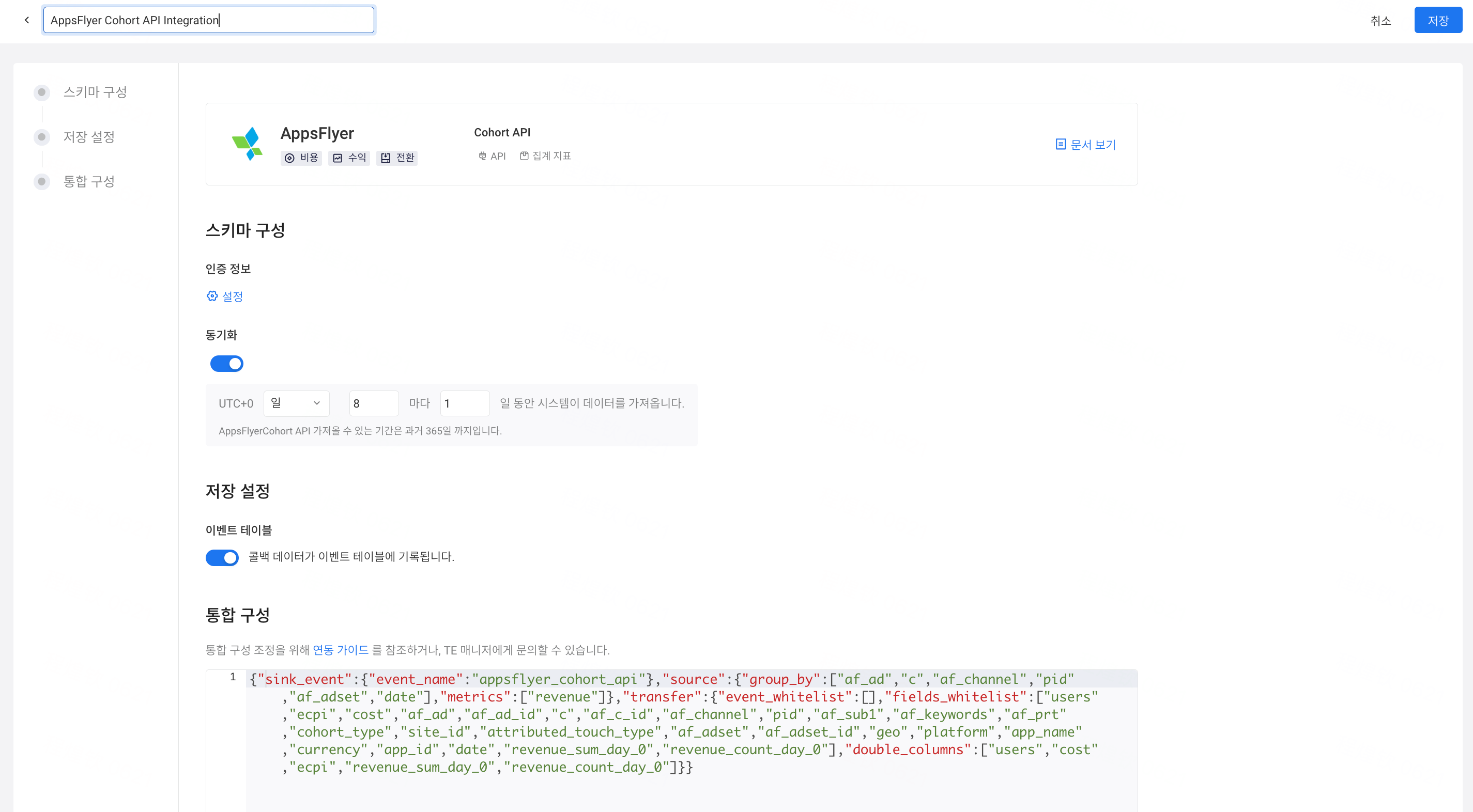Viewport: 1473px width, 812px height.
Task: Click the integration name input field
Action: (209, 20)
